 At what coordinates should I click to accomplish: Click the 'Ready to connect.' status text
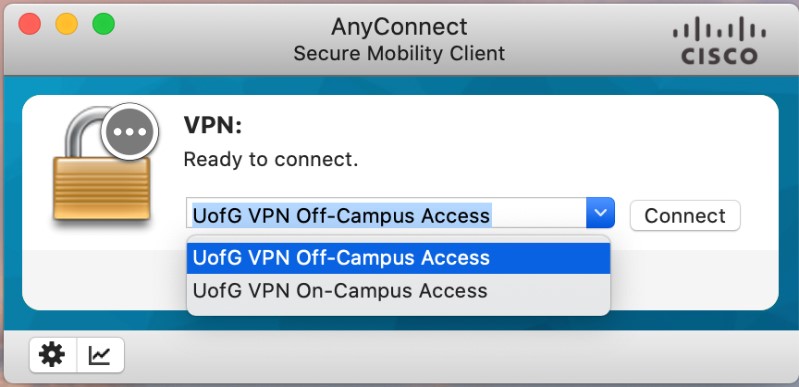[271, 160]
